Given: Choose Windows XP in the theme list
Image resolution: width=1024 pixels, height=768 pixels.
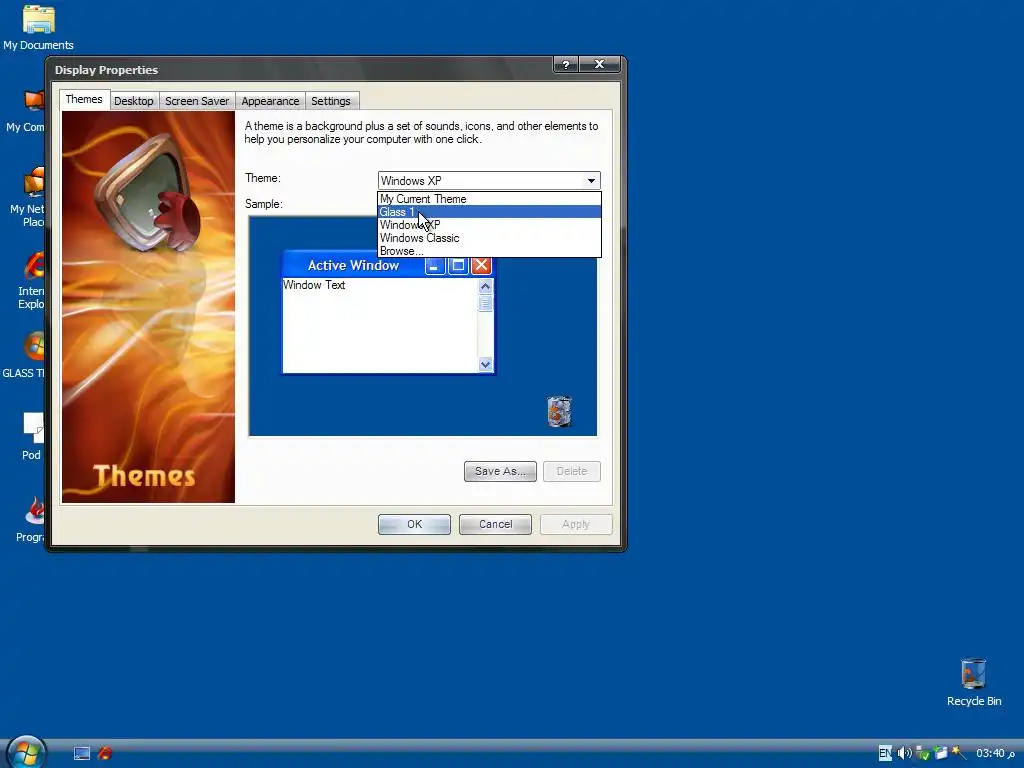Looking at the screenshot, I should pyautogui.click(x=489, y=225).
